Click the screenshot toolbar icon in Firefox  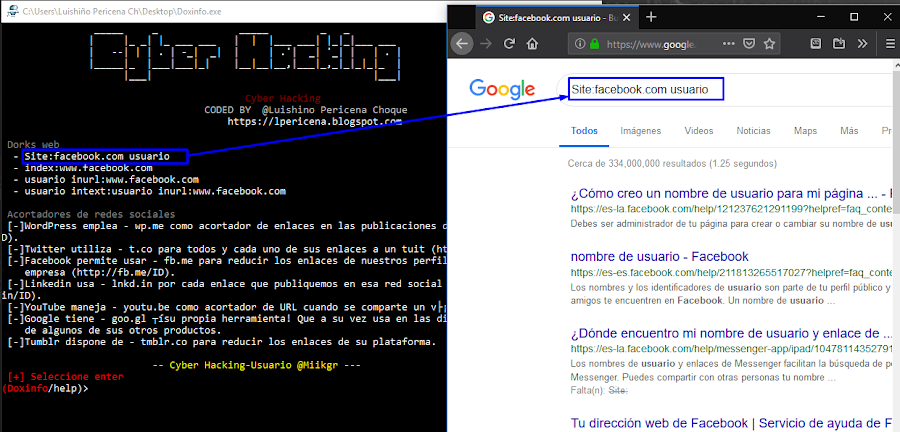click(x=816, y=44)
